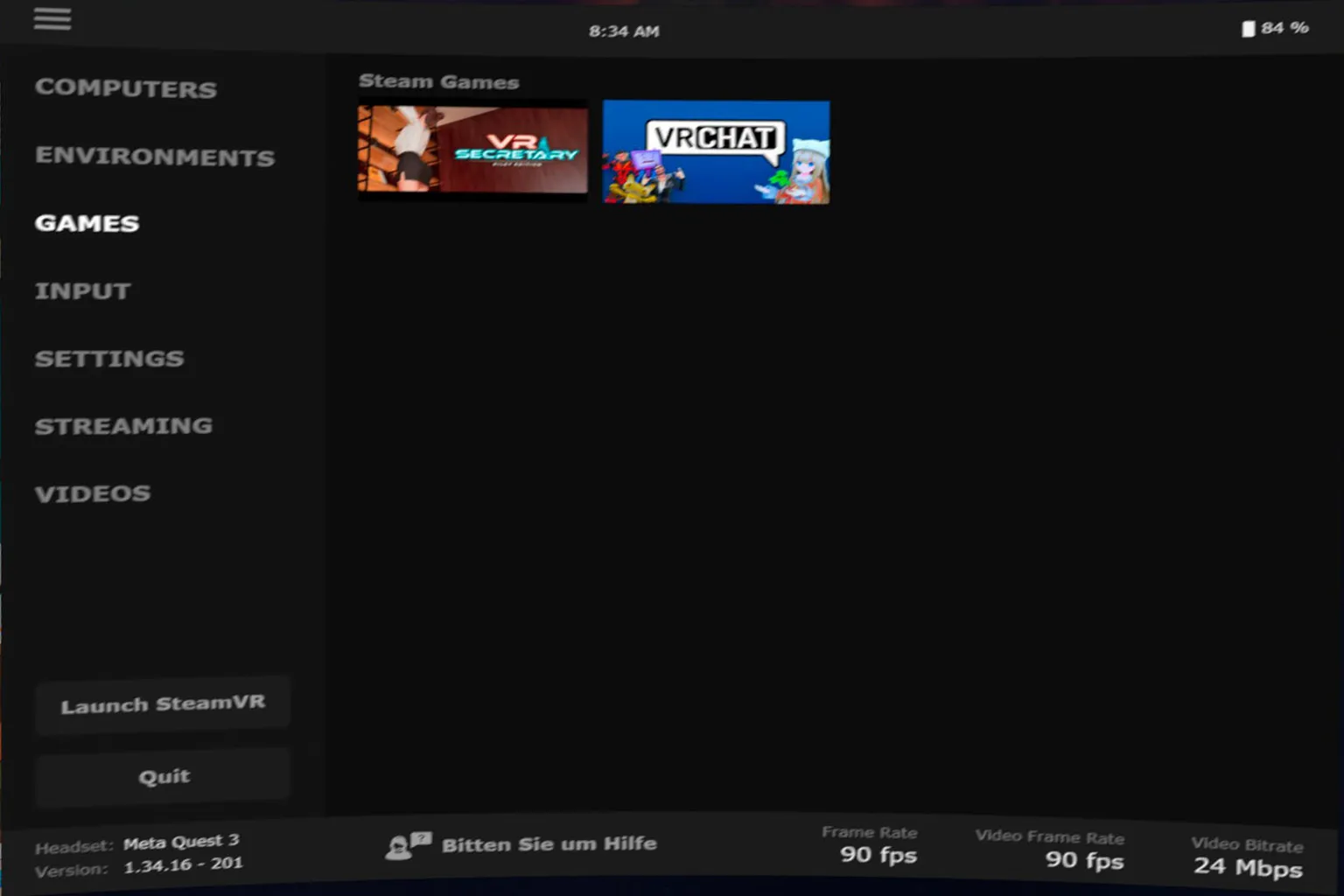Launch the VRChat game thumbnail
Image resolution: width=1344 pixels, height=896 pixels.
click(x=716, y=152)
